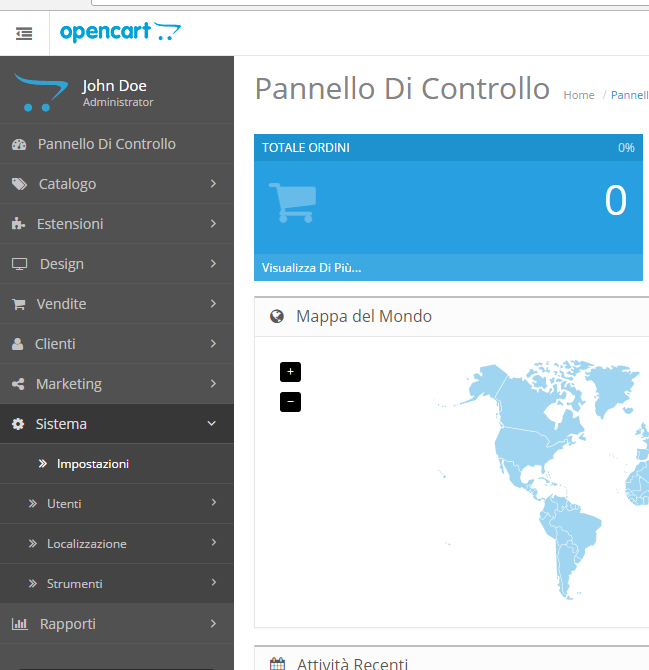Select the Sistema menu item
The height and width of the screenshot is (670, 649).
click(117, 424)
